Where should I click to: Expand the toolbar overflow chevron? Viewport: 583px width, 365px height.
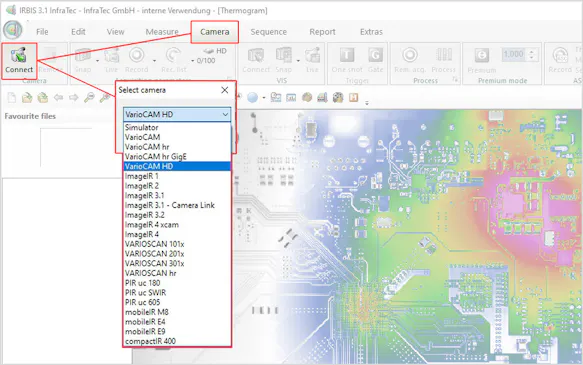tap(367, 103)
